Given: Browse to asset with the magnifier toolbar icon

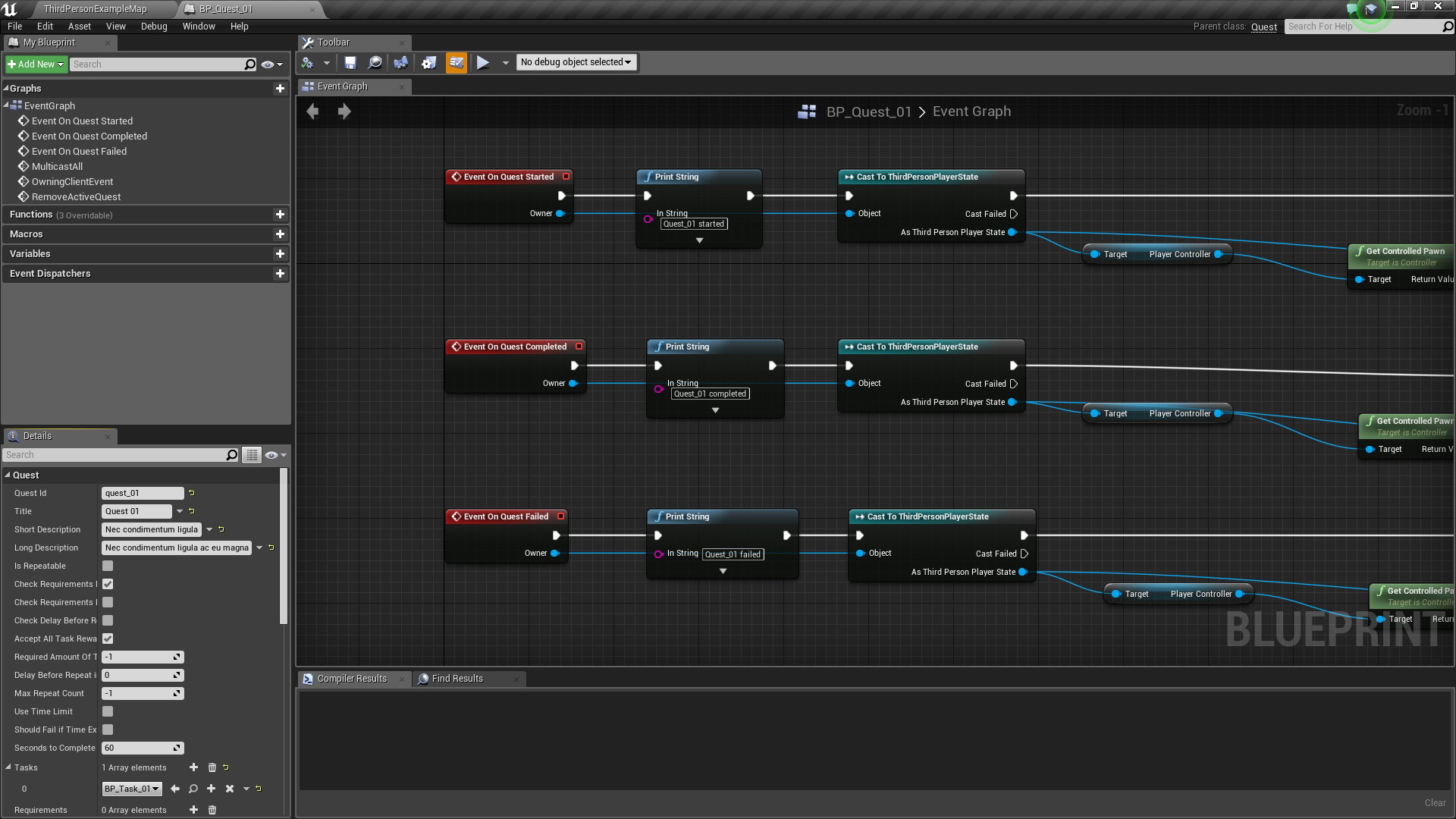Looking at the screenshot, I should pyautogui.click(x=375, y=63).
